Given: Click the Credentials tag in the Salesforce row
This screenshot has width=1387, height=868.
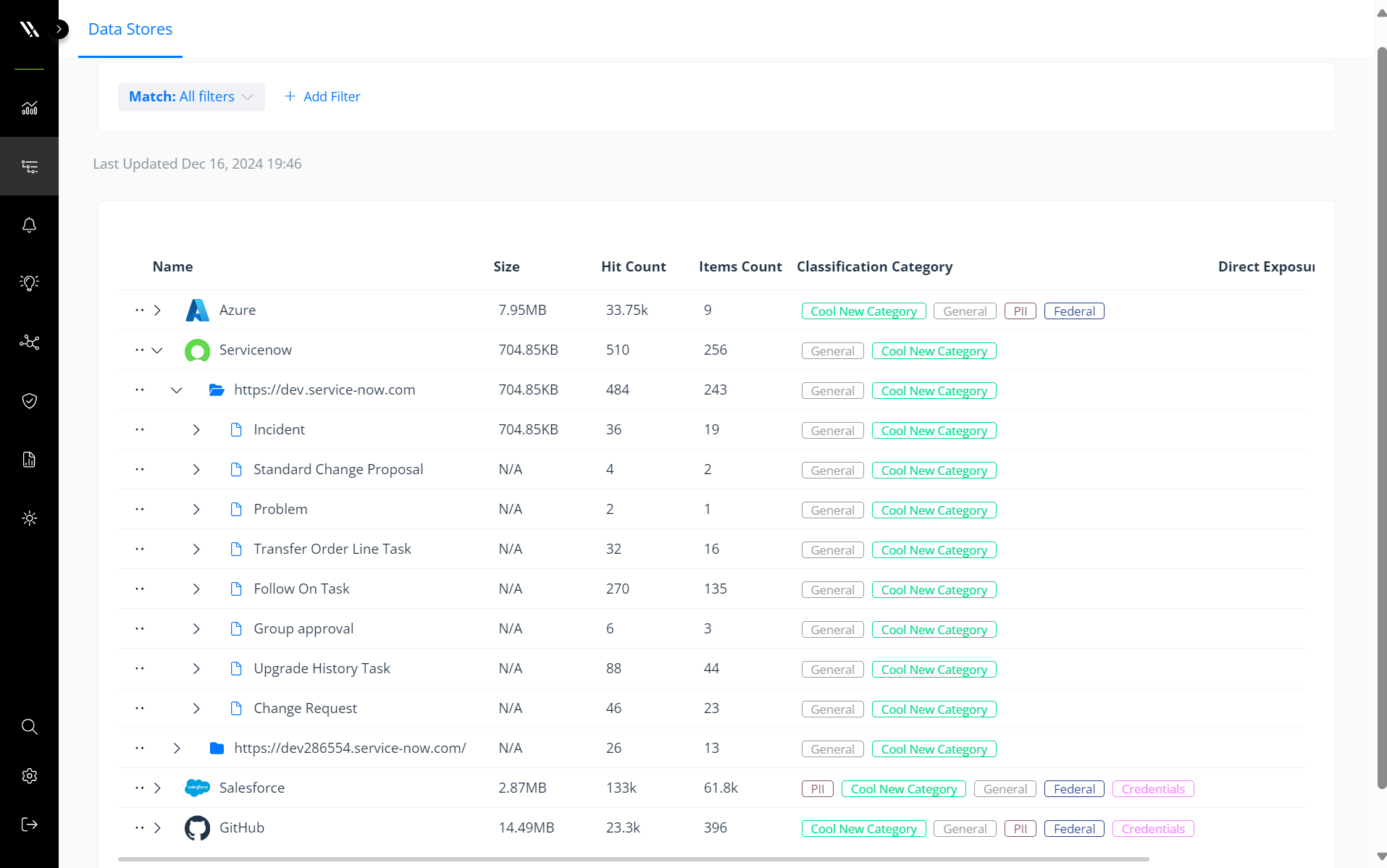Looking at the screenshot, I should (x=1153, y=789).
